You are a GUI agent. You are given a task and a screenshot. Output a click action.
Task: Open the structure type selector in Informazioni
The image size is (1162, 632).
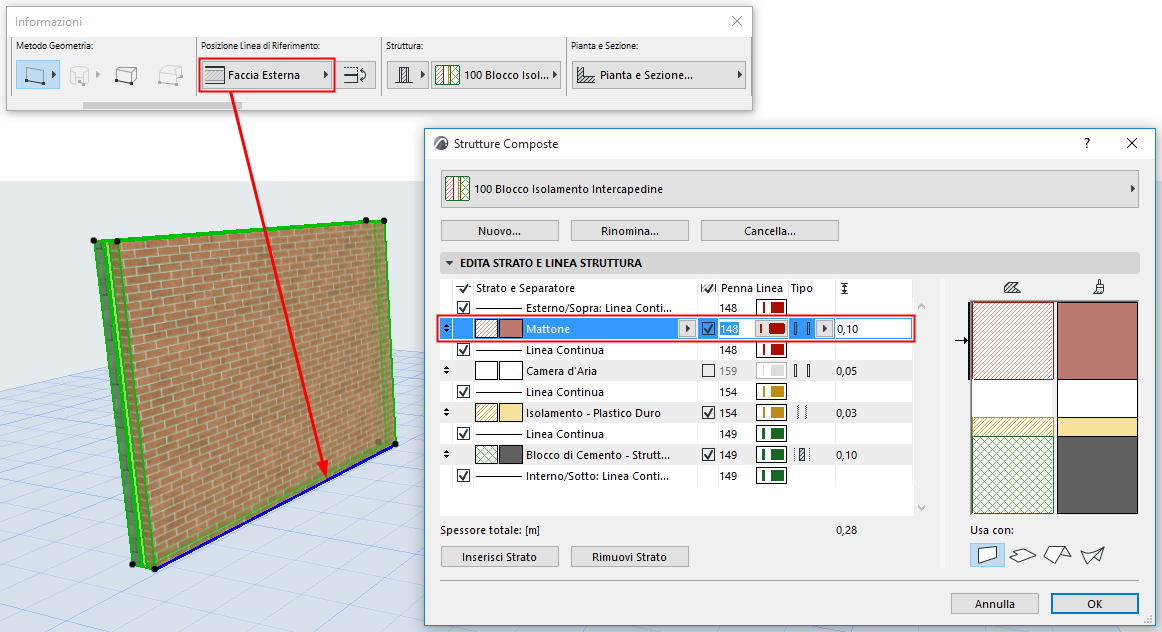[408, 75]
